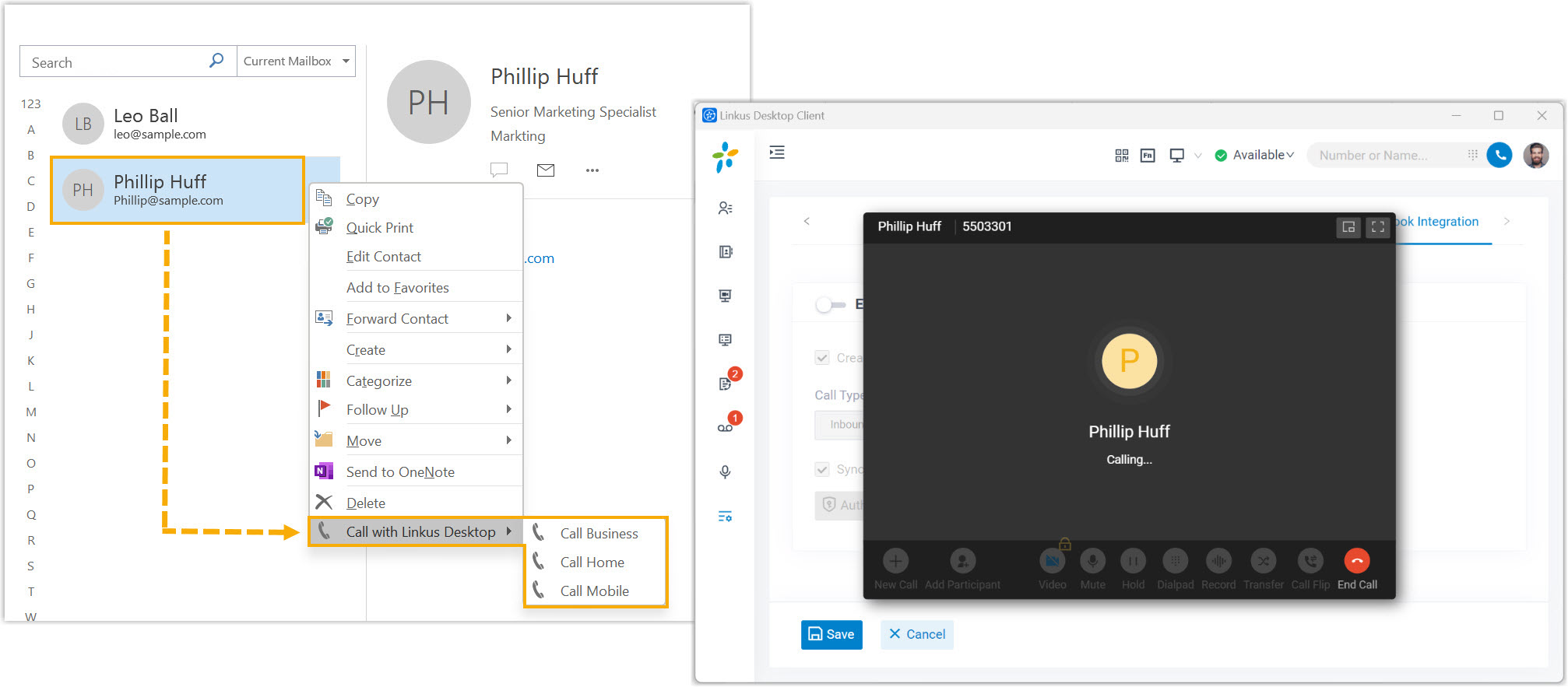
Task: Expand the Categorize submenu
Action: 417,381
